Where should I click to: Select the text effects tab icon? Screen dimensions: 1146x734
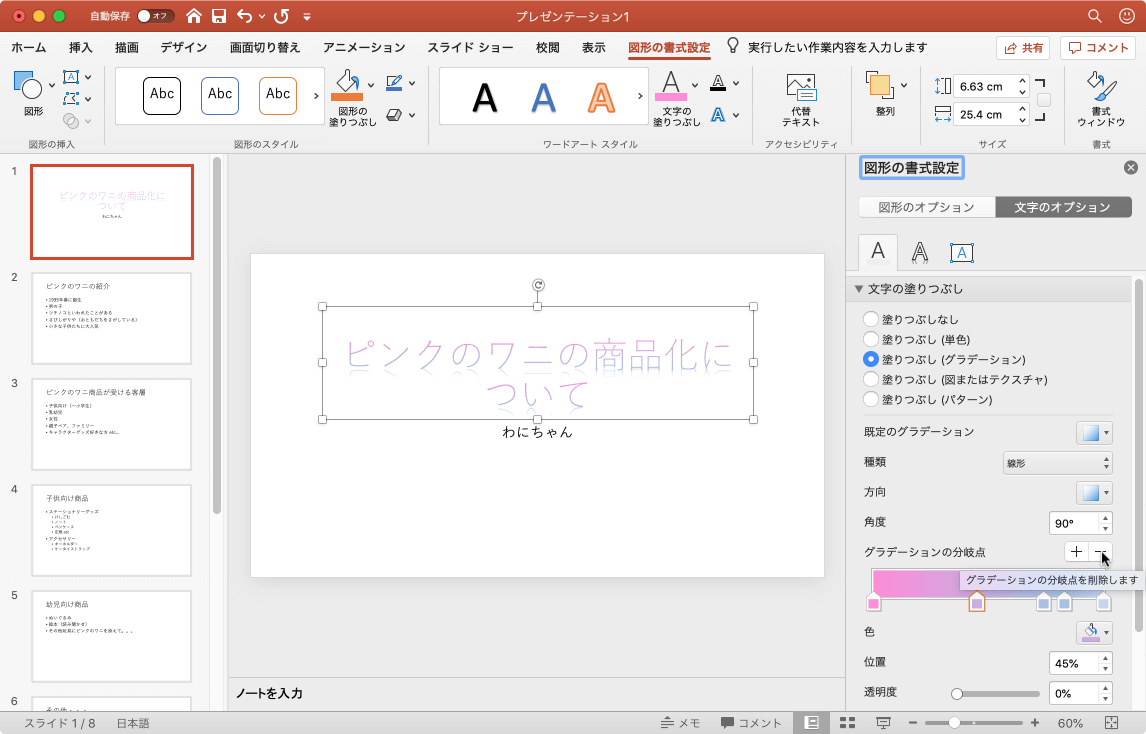[x=919, y=252]
